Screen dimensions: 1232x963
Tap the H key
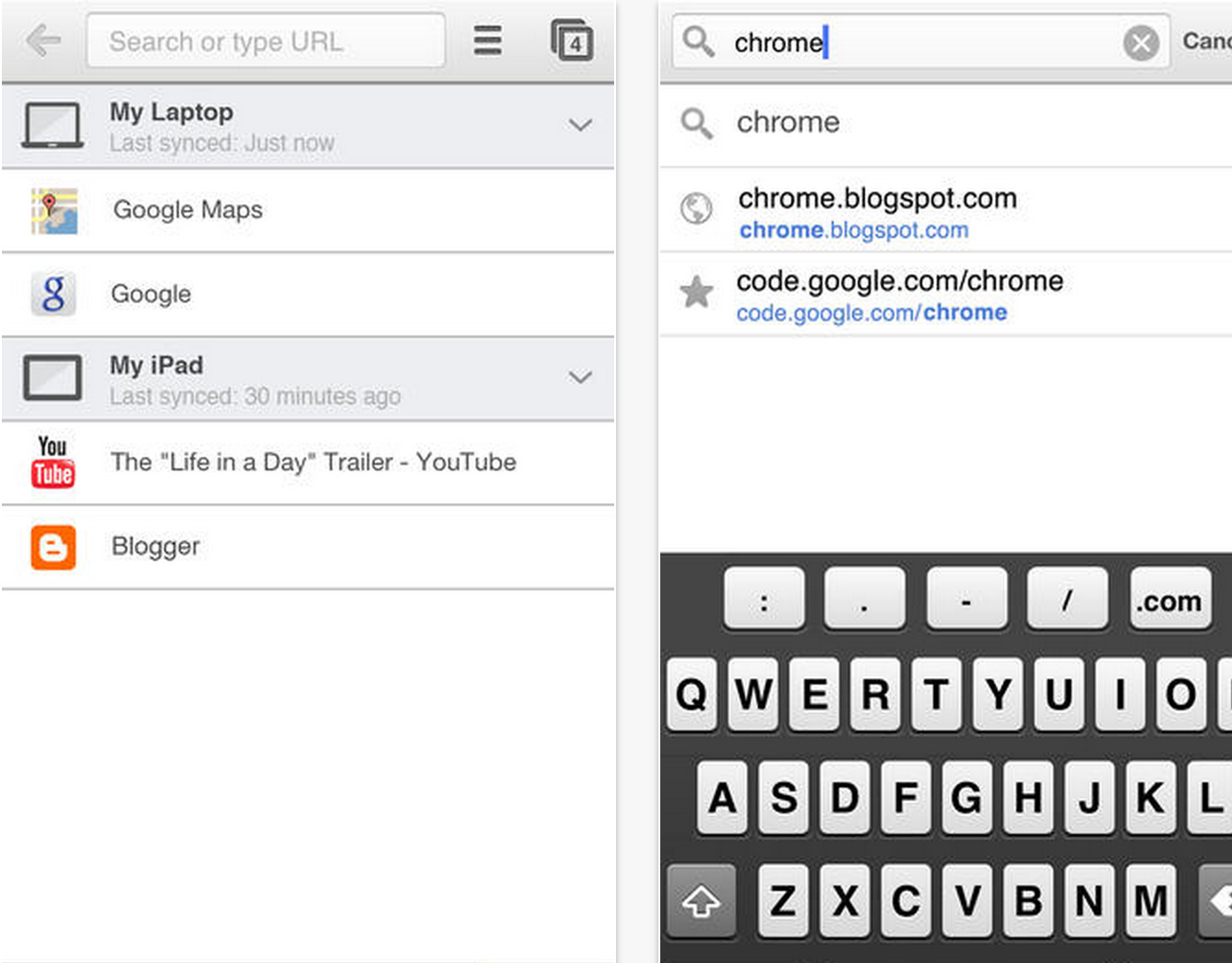click(x=1027, y=797)
